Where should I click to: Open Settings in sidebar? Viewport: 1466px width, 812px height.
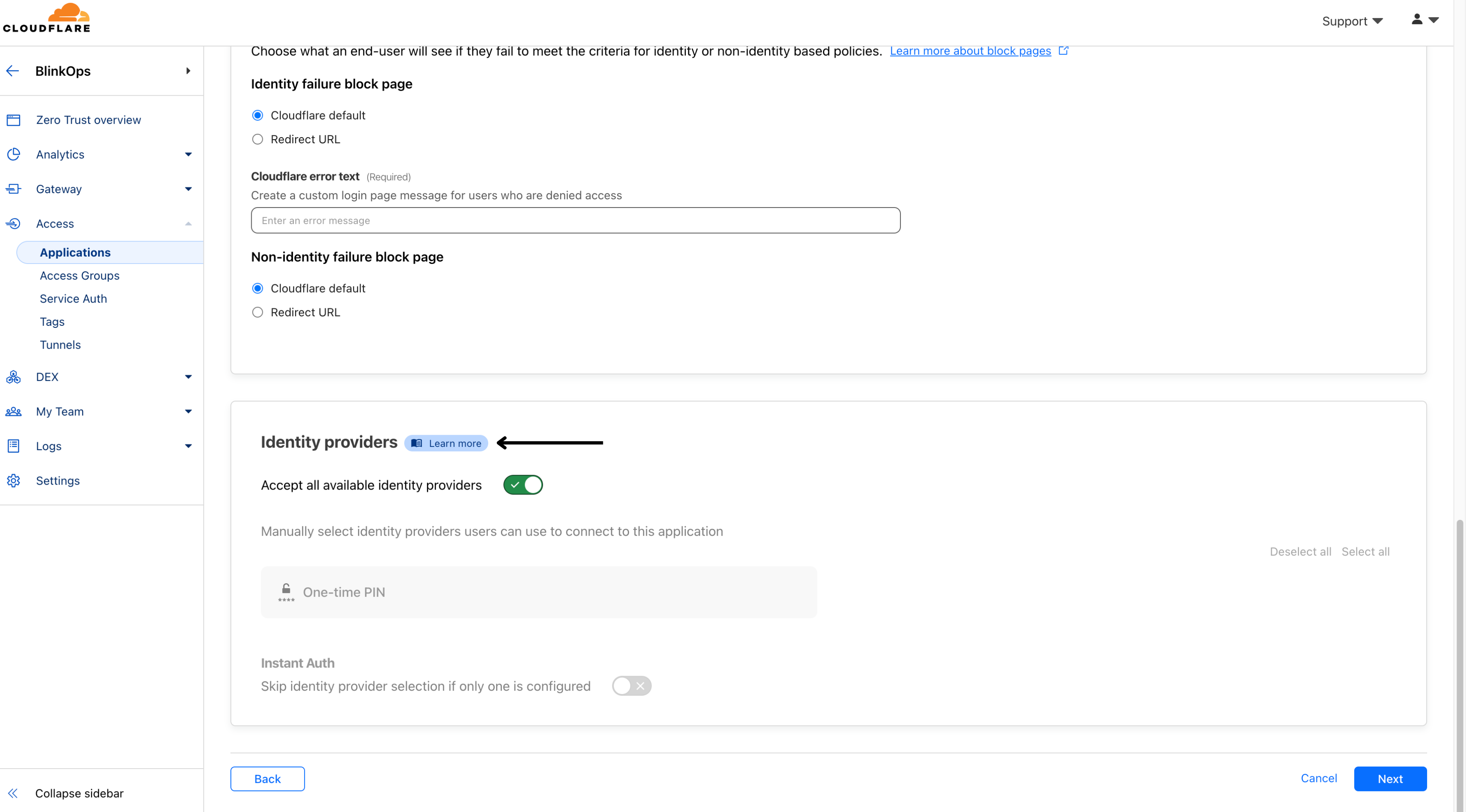click(57, 481)
